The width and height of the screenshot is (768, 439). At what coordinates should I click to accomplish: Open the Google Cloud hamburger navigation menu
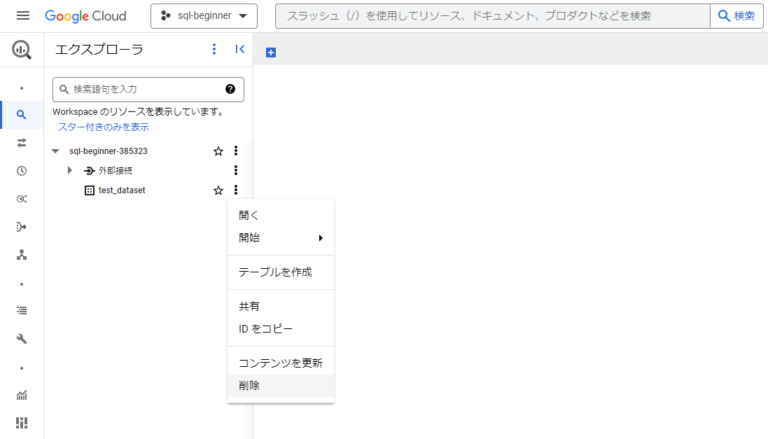[23, 16]
